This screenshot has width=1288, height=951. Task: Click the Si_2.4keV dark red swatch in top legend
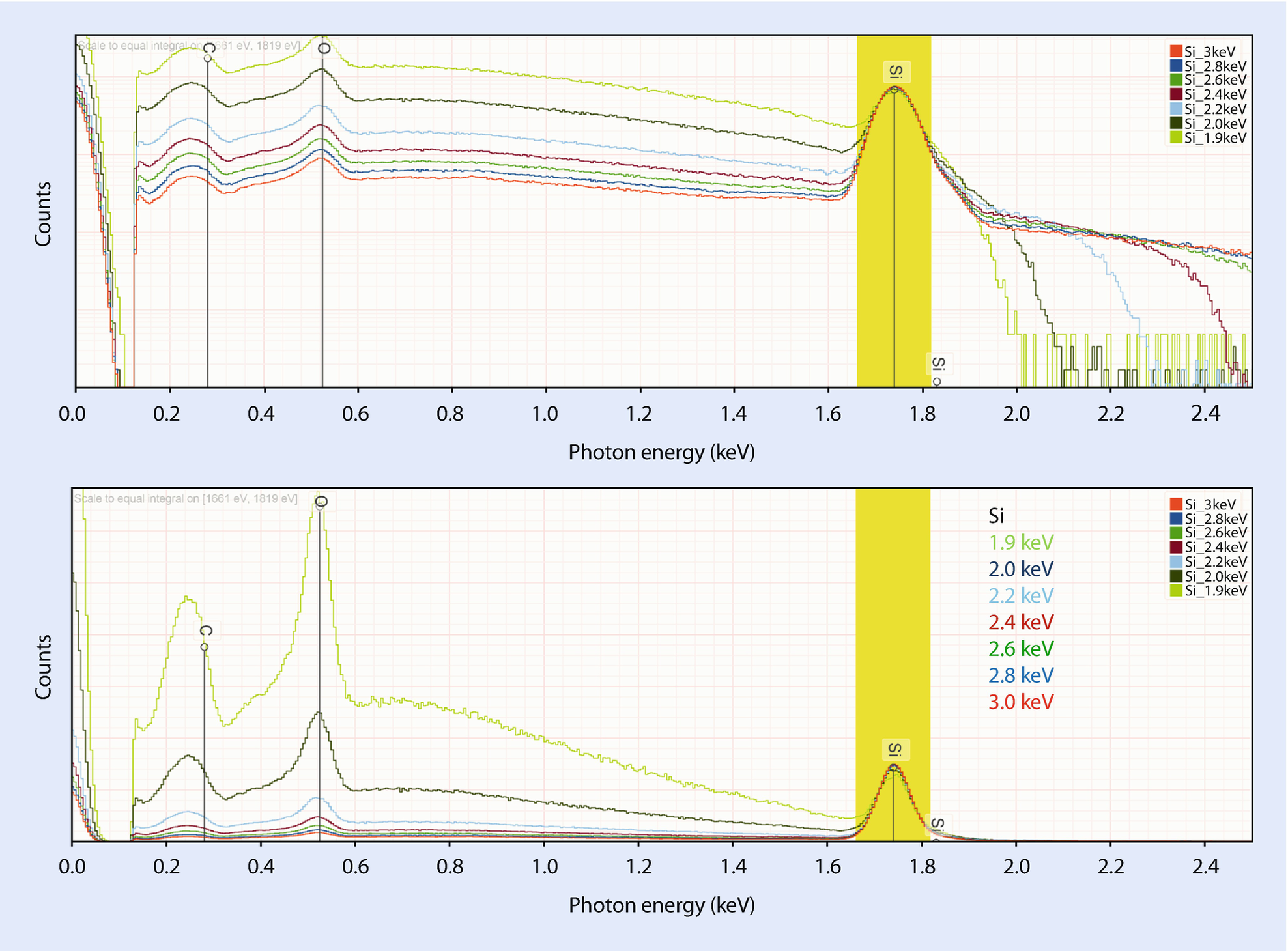(1176, 94)
